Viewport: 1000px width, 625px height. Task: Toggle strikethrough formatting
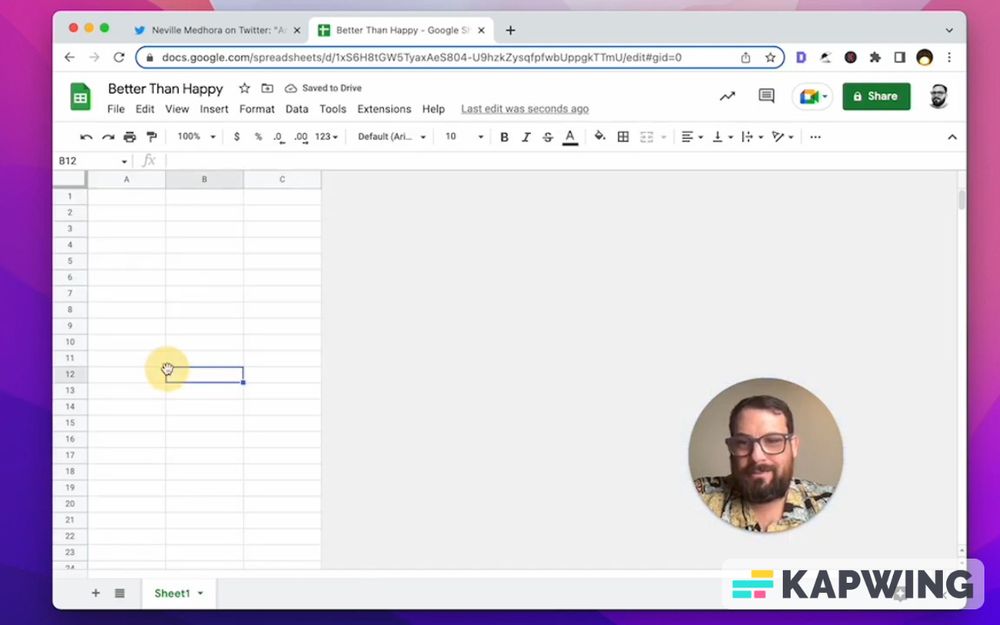coord(548,137)
